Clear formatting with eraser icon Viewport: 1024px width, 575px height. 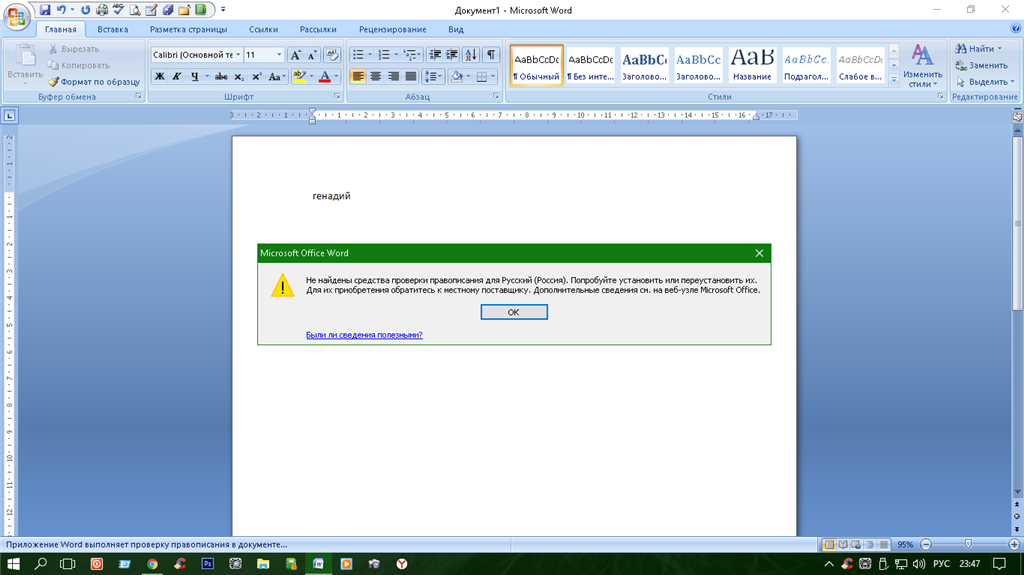point(332,55)
